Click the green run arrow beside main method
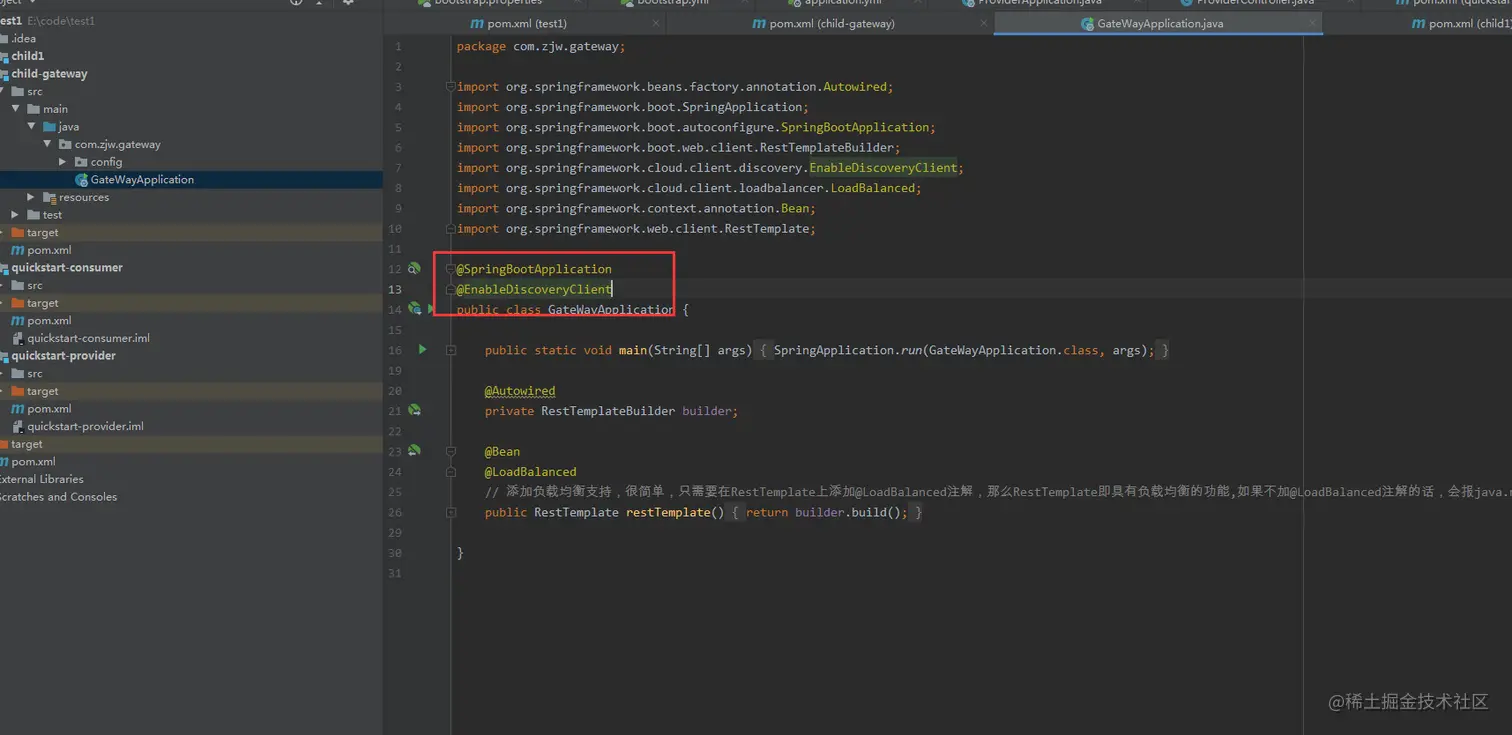This screenshot has width=1512, height=735. pyautogui.click(x=422, y=350)
